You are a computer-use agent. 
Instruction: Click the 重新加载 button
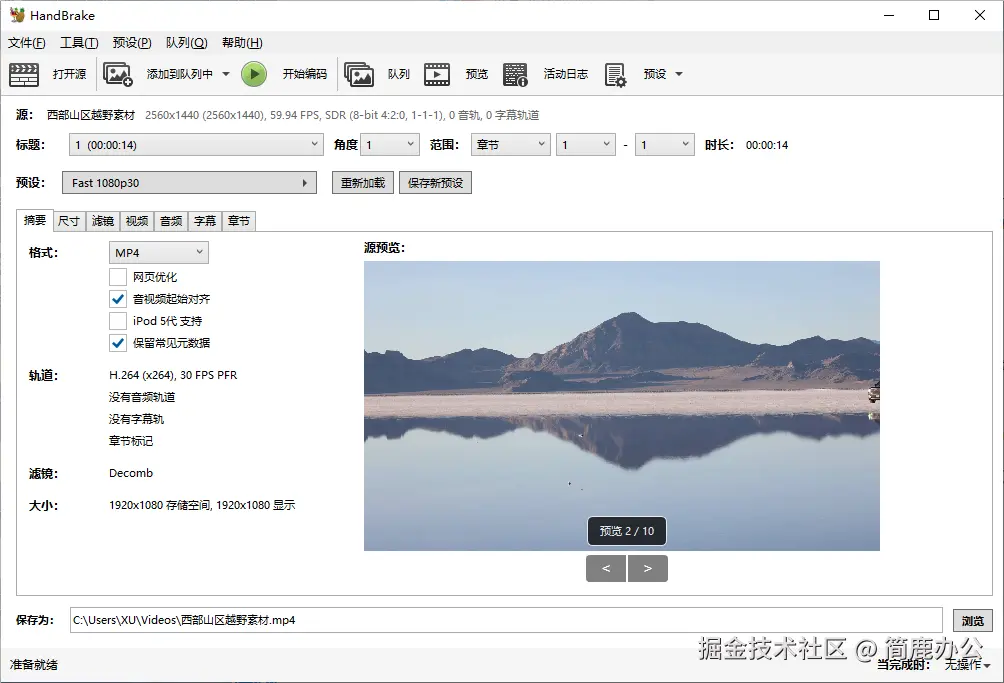coord(363,183)
